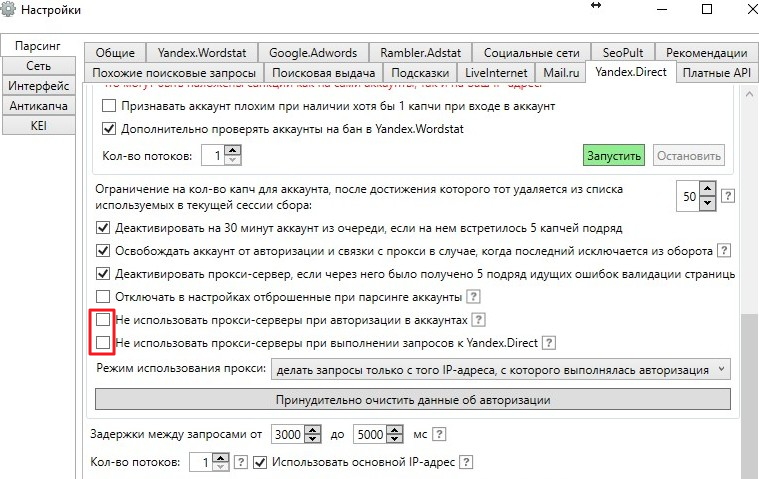Maximize the Настройки window
Viewport: 759px width, 479px height.
point(707,9)
